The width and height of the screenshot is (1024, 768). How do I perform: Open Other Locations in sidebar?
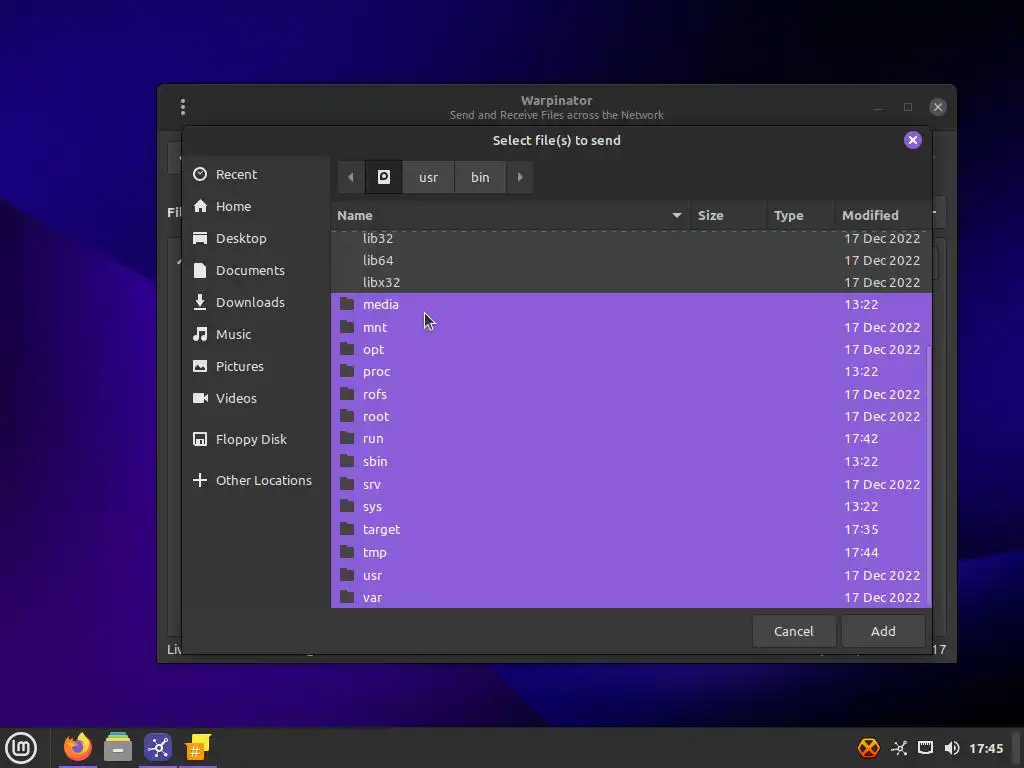(x=256, y=481)
